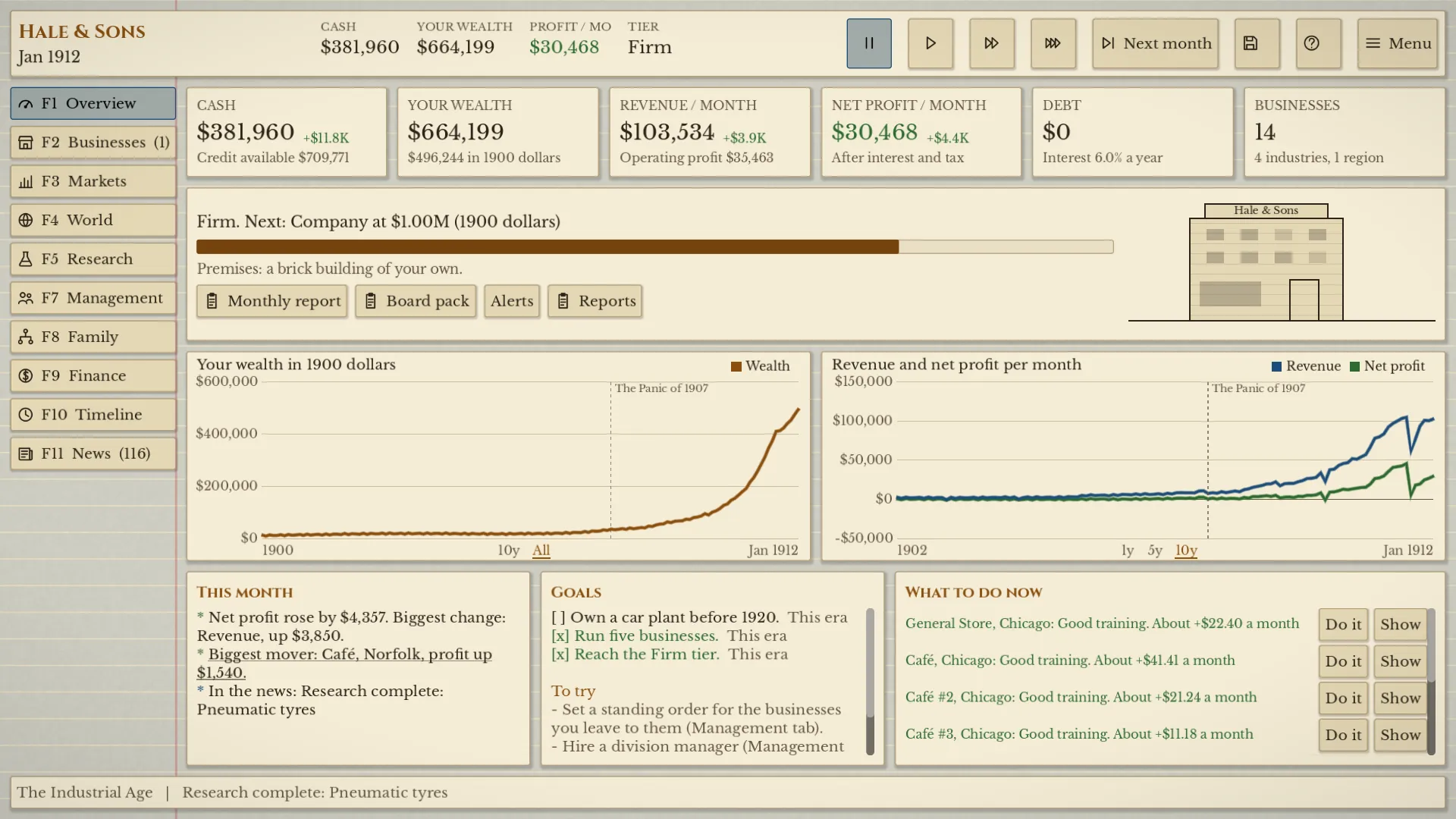
Task: Open the F1 Overview tab
Action: (x=93, y=103)
